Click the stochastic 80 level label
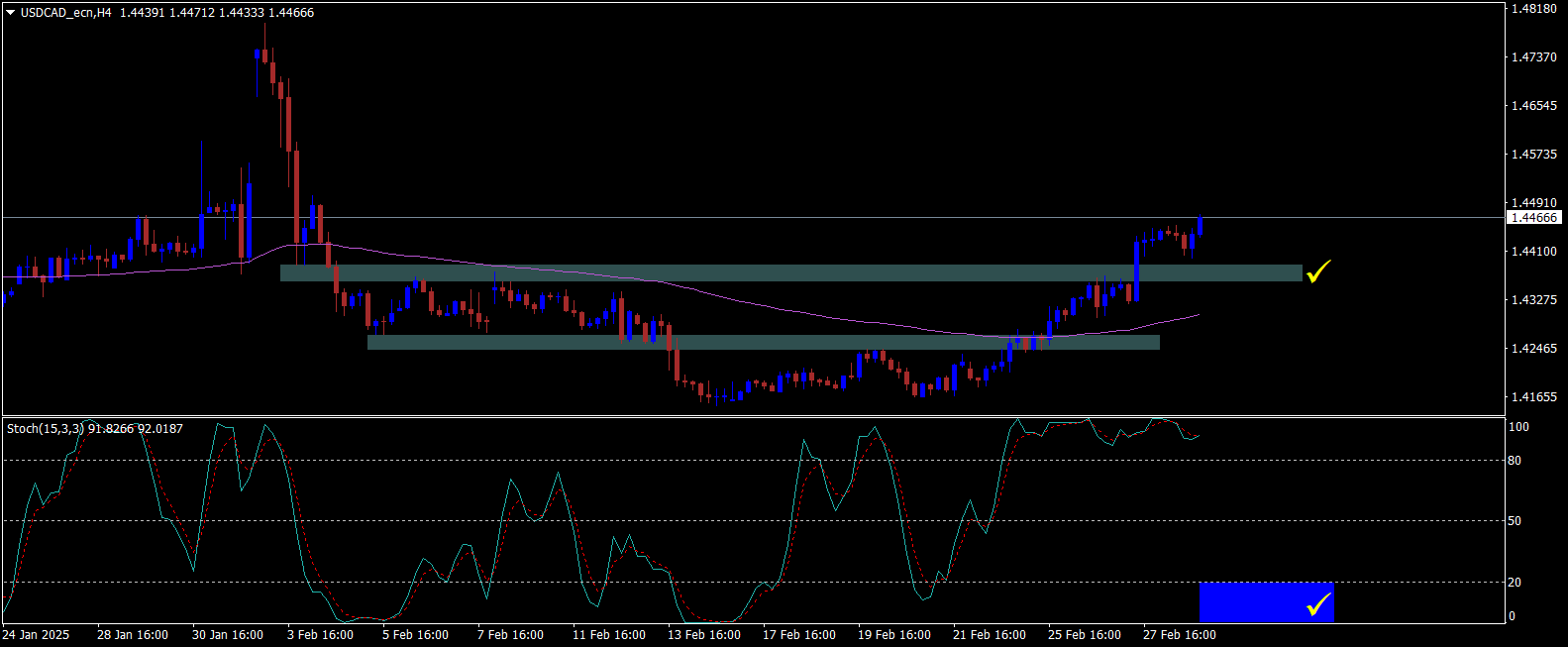Viewport: 1568px width, 647px height. click(1515, 461)
